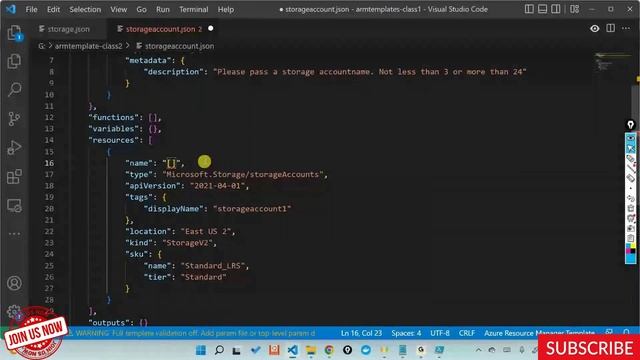Click the trash icon on annotation toolbar

[x=631, y=208]
